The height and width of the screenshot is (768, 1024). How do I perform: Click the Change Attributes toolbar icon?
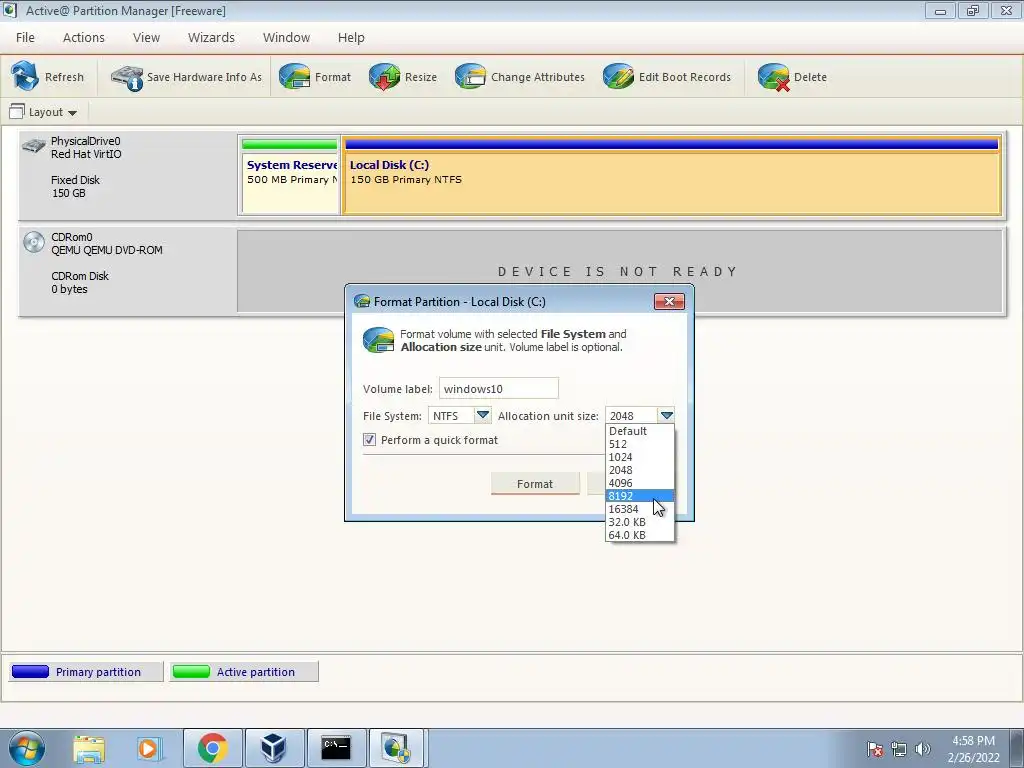[x=471, y=76]
